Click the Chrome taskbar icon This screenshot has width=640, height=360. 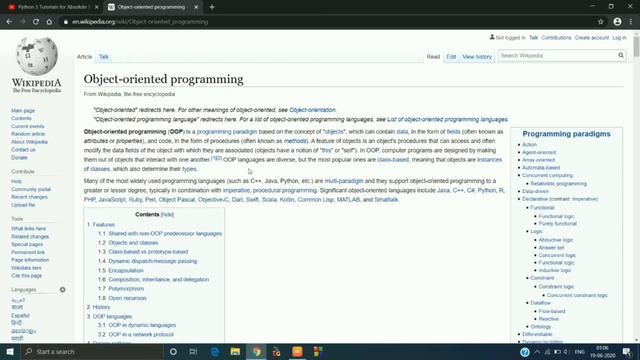click(x=256, y=351)
